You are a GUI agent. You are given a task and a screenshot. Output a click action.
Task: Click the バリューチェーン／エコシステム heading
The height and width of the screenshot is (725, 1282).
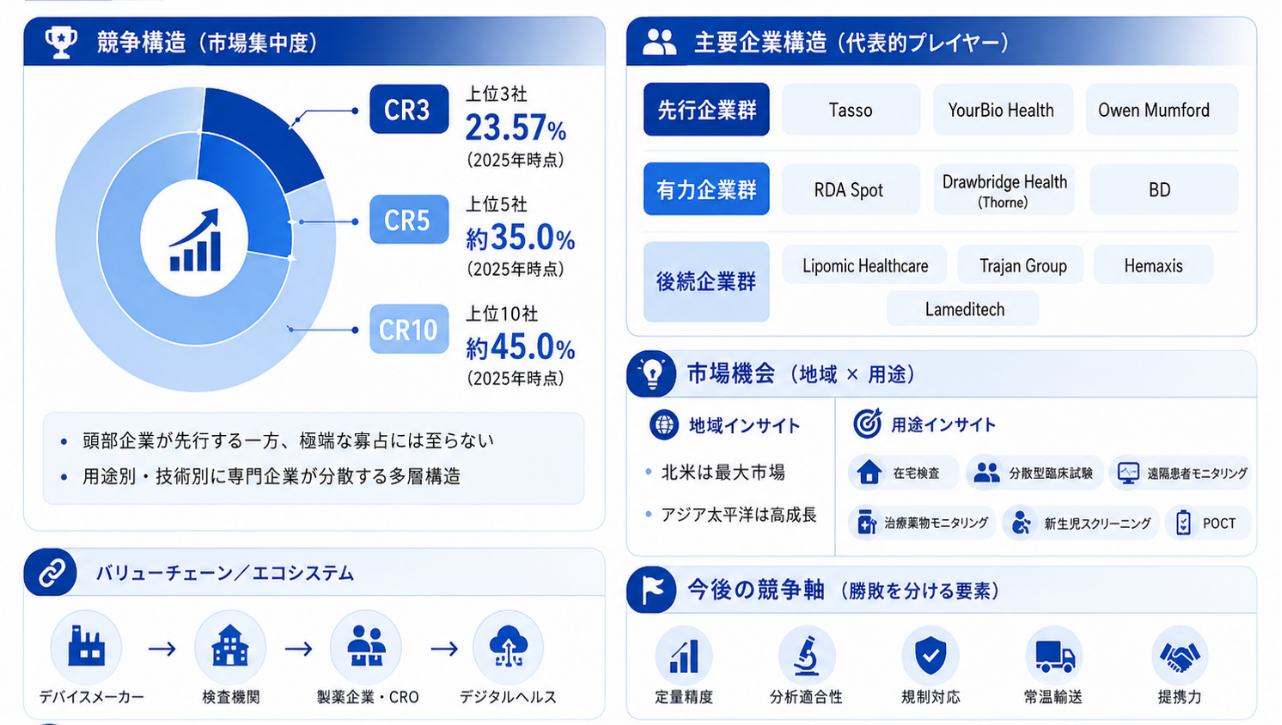point(225,573)
